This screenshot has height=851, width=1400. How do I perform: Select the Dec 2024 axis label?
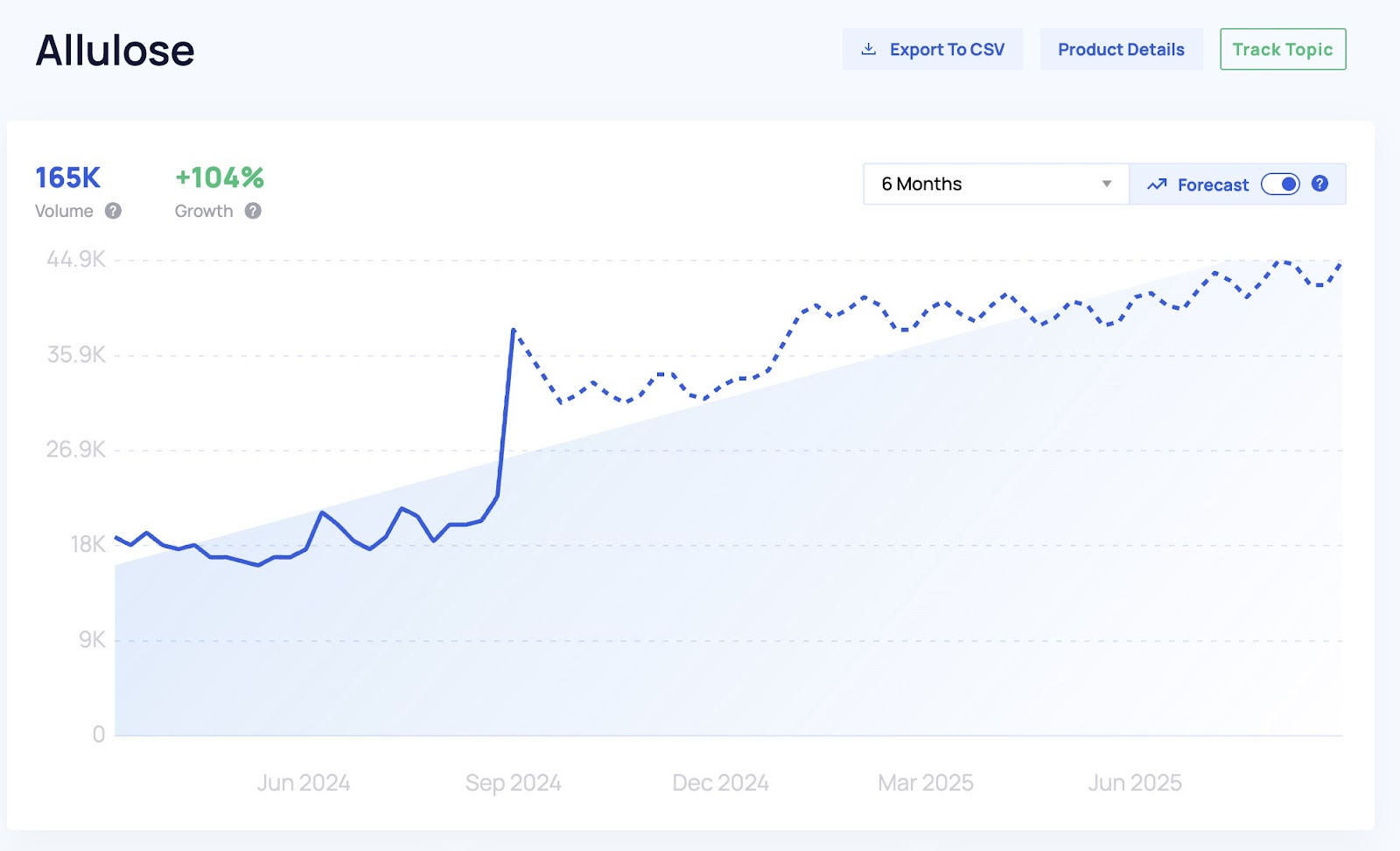point(720,783)
